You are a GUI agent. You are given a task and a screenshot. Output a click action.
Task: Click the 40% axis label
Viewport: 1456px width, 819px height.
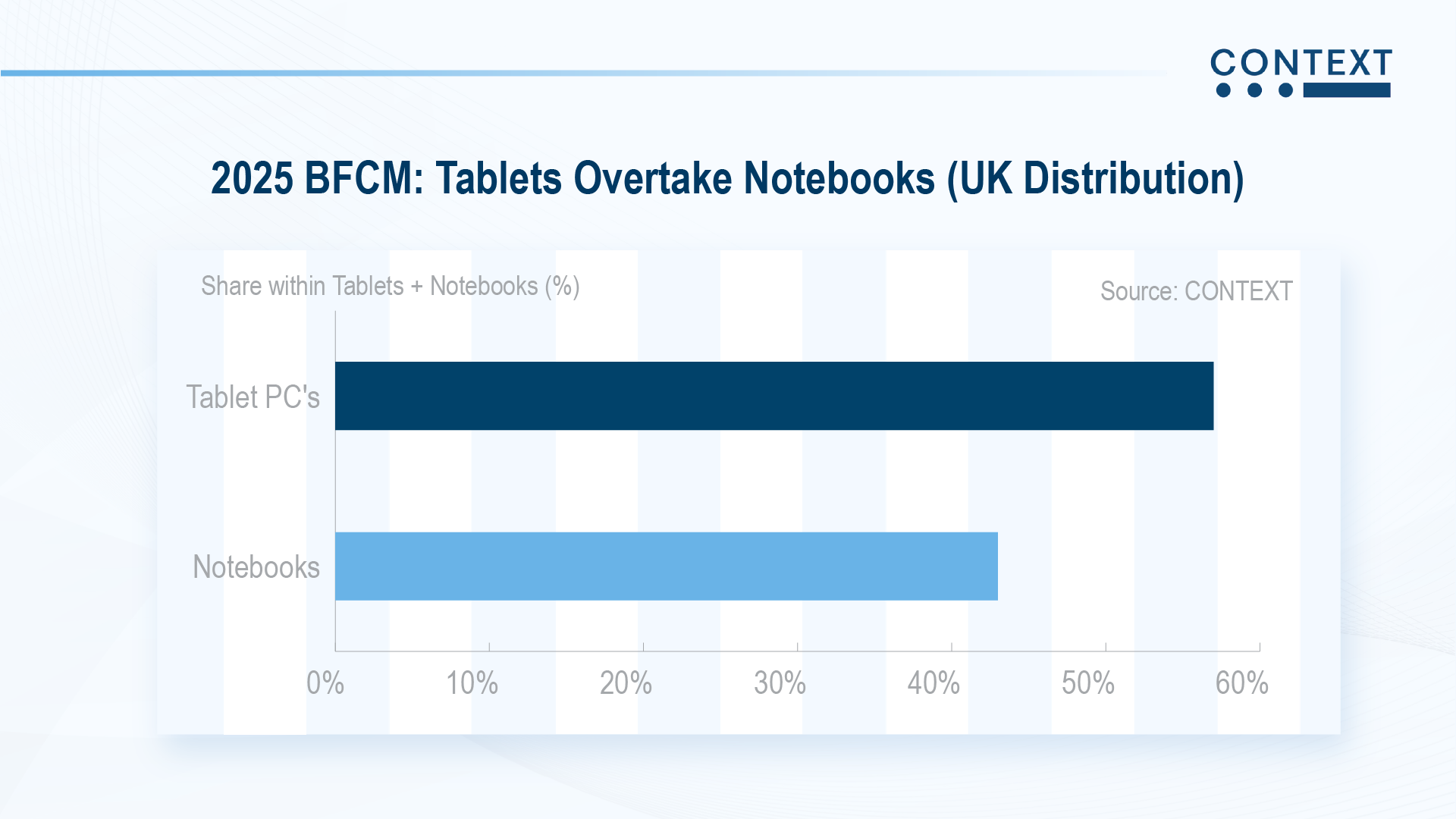click(934, 683)
